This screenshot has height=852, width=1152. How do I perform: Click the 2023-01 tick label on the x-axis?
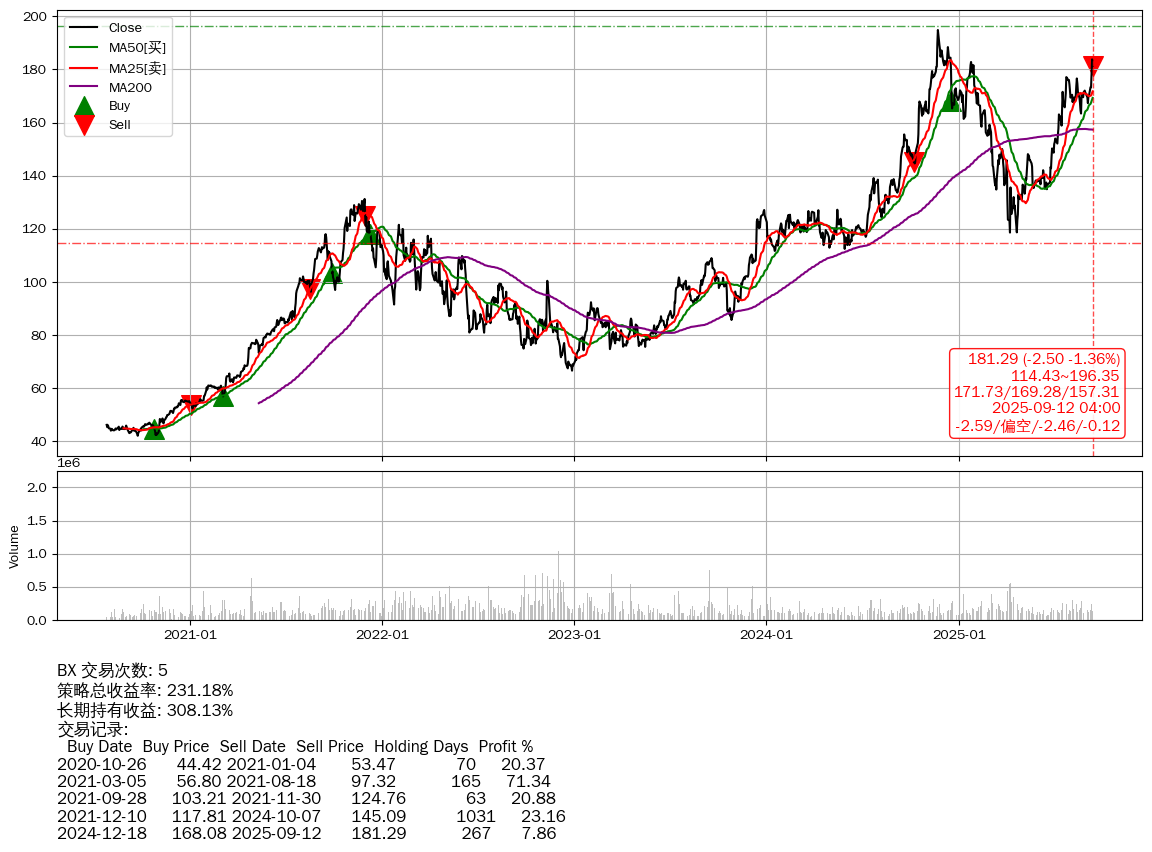coord(574,633)
